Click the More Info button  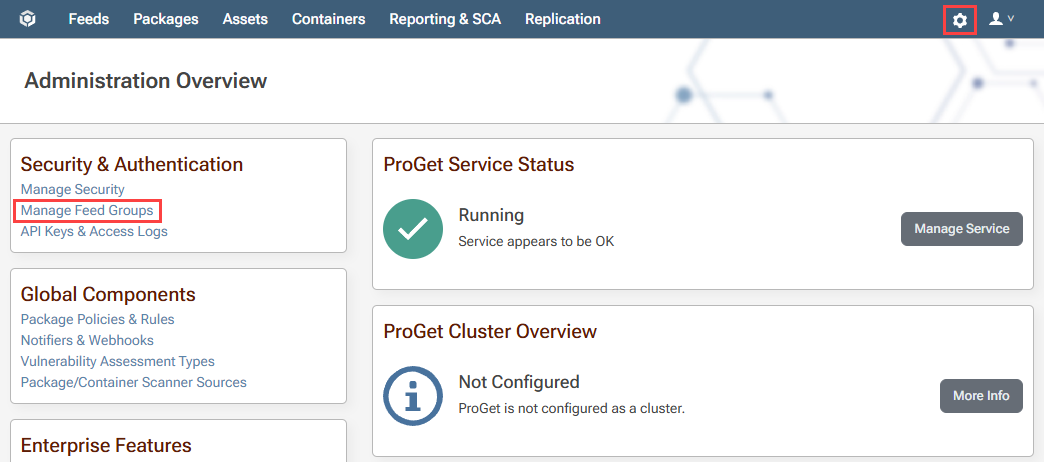pos(981,395)
